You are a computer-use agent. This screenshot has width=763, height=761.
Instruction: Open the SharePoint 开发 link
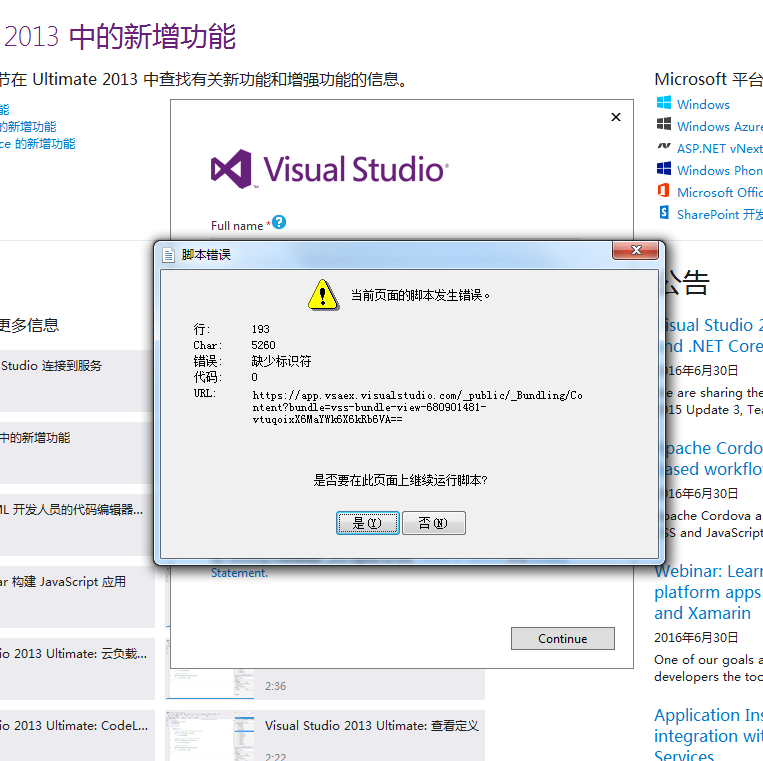pos(720,215)
